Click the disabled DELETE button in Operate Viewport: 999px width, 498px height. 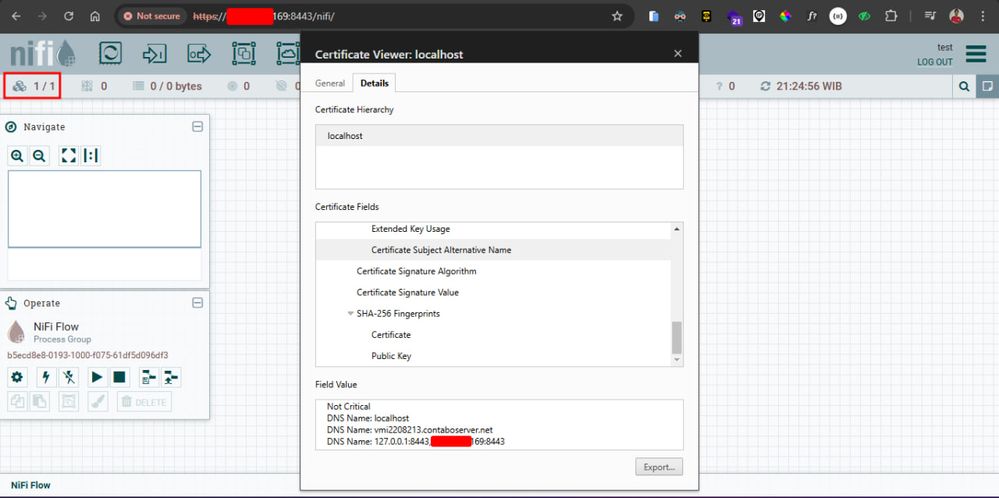144,402
